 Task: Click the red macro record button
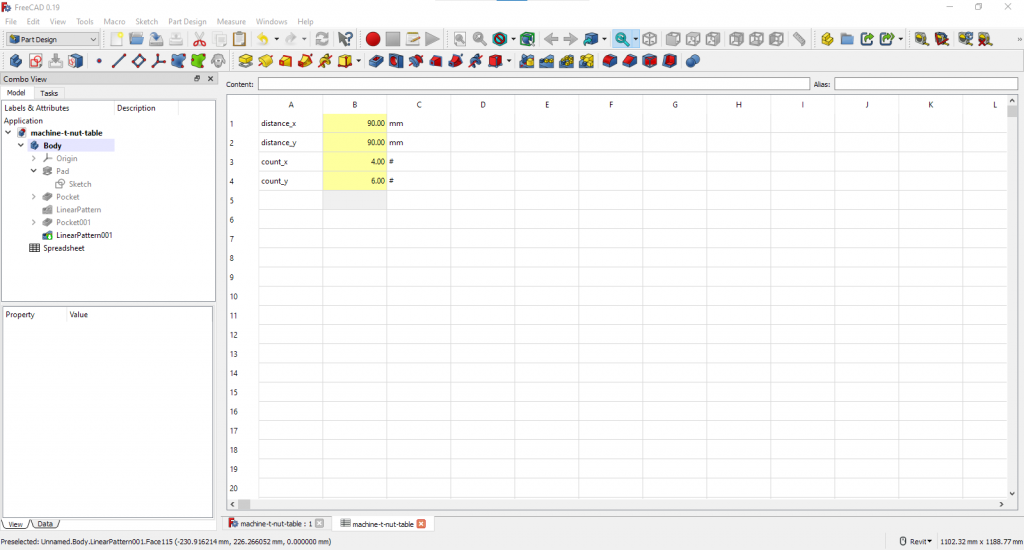click(x=373, y=39)
